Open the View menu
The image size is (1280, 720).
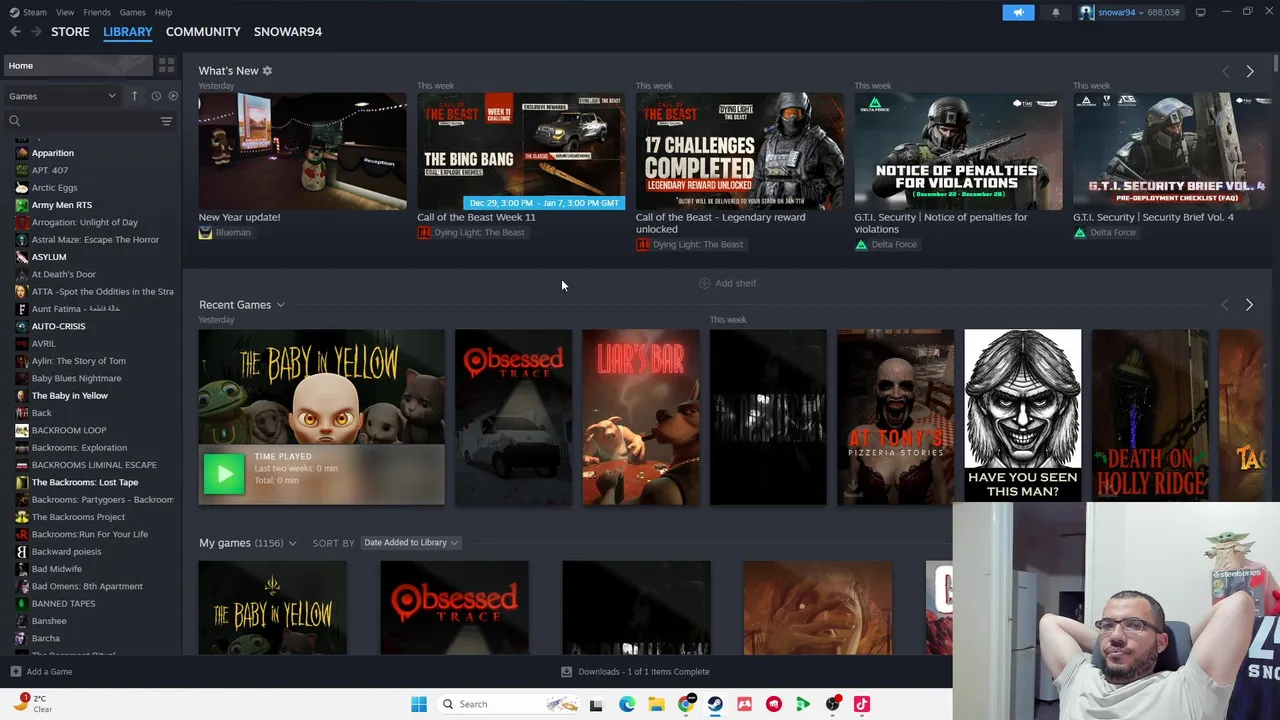point(65,12)
